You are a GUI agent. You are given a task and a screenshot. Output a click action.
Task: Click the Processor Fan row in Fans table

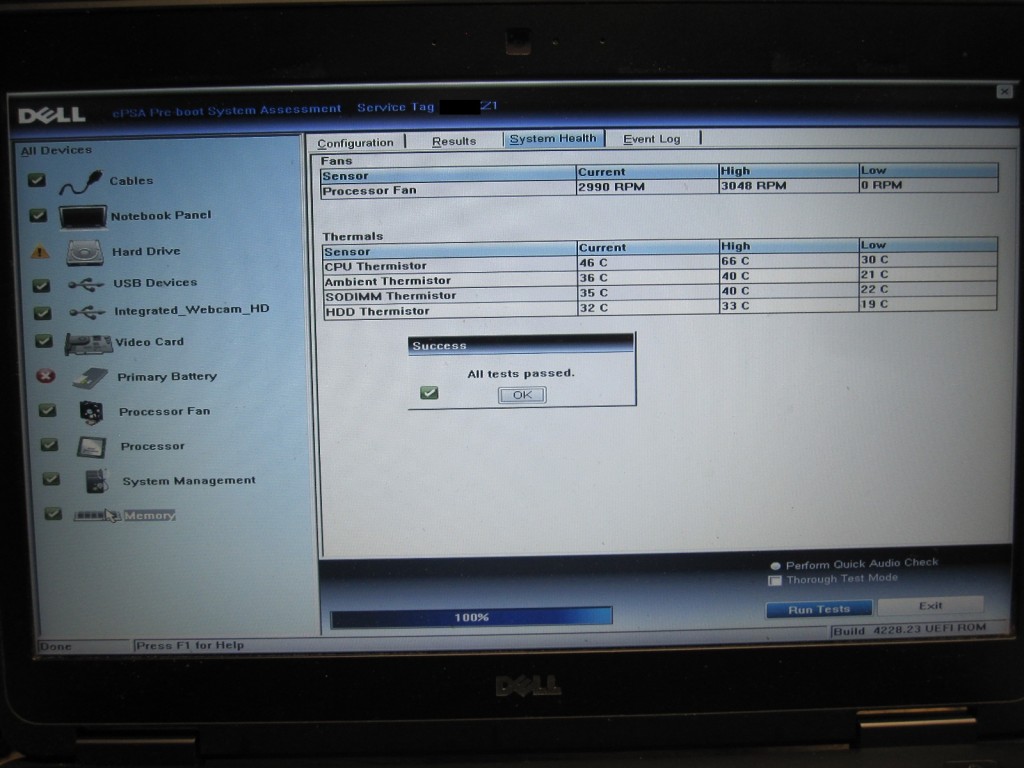pyautogui.click(x=660, y=187)
